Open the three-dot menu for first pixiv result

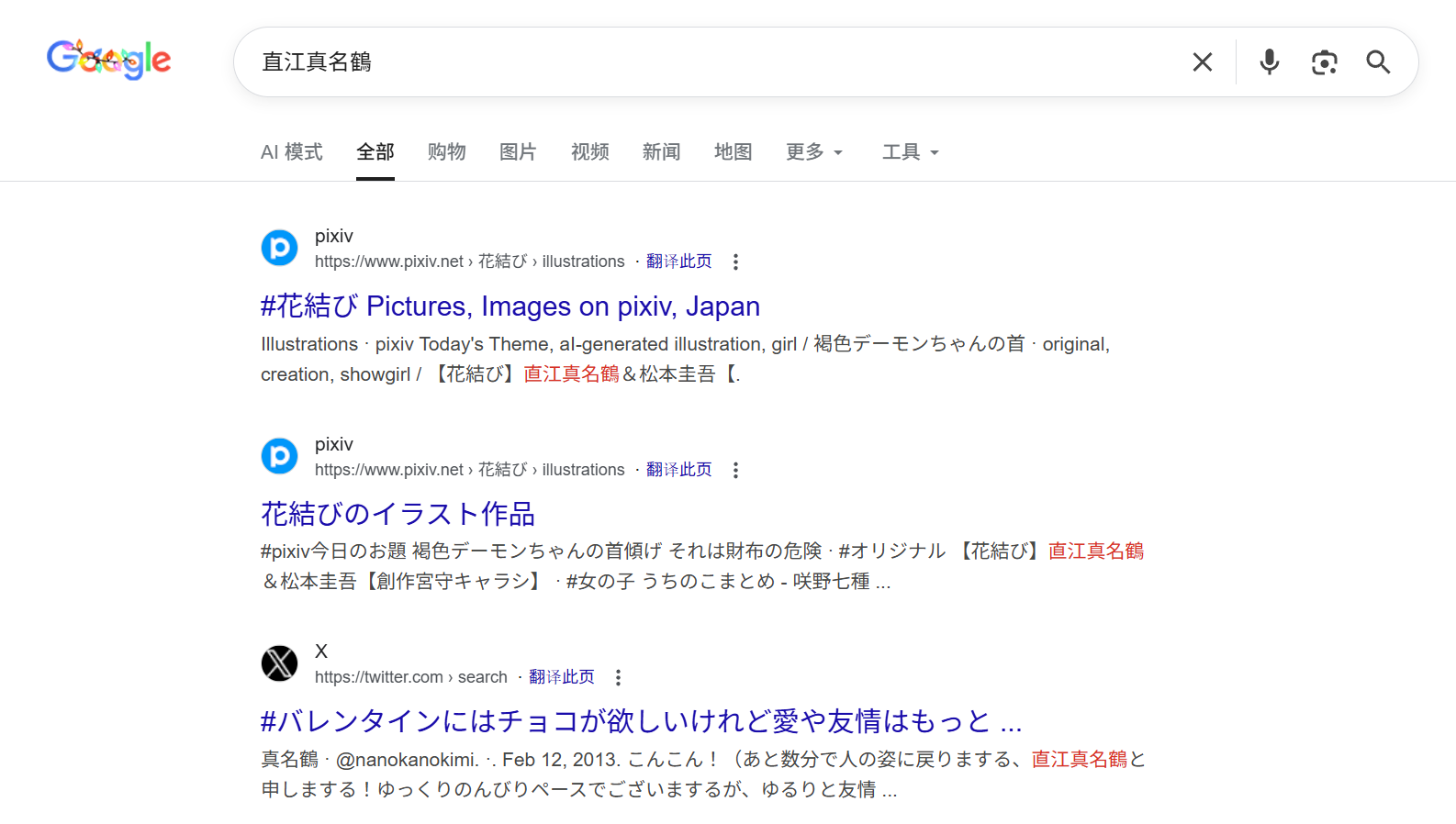pos(735,262)
